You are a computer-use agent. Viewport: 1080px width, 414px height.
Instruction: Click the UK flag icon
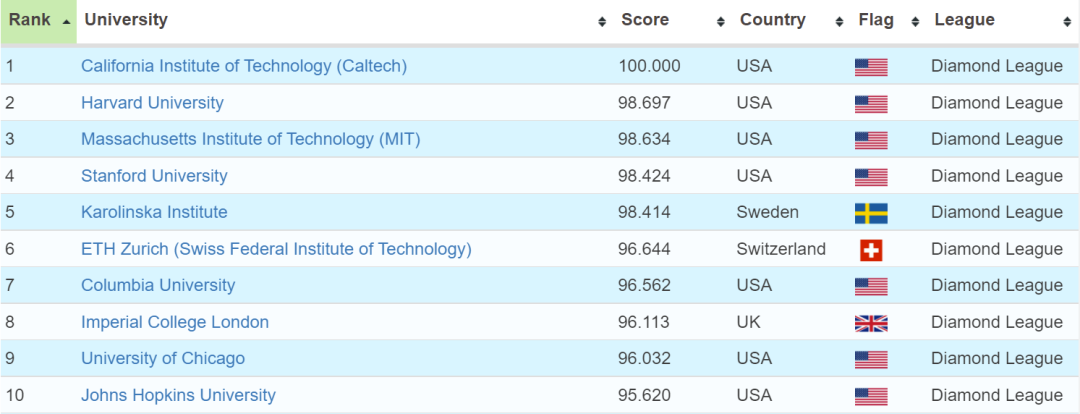tap(871, 323)
